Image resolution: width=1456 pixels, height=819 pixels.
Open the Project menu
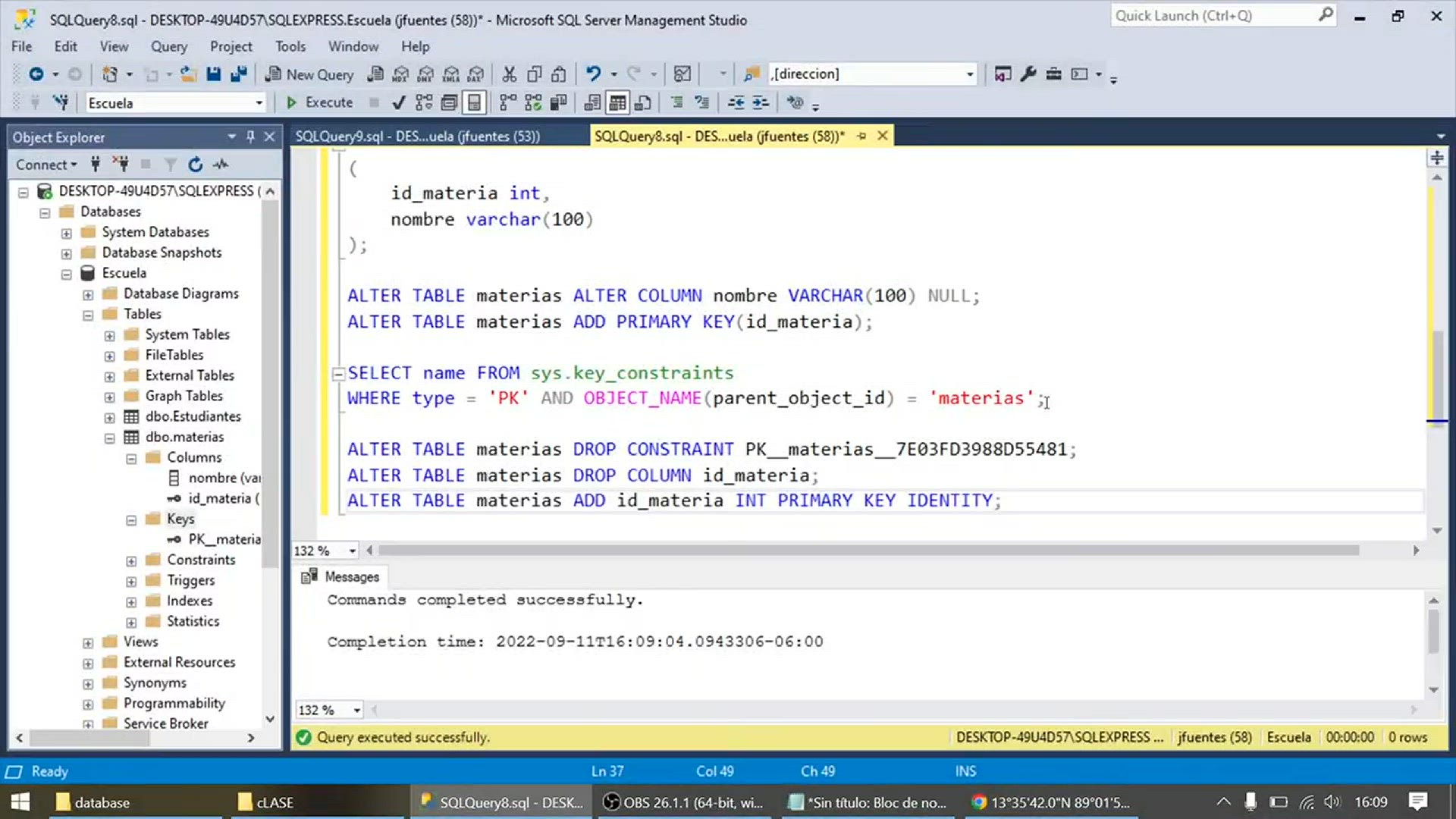pos(231,46)
